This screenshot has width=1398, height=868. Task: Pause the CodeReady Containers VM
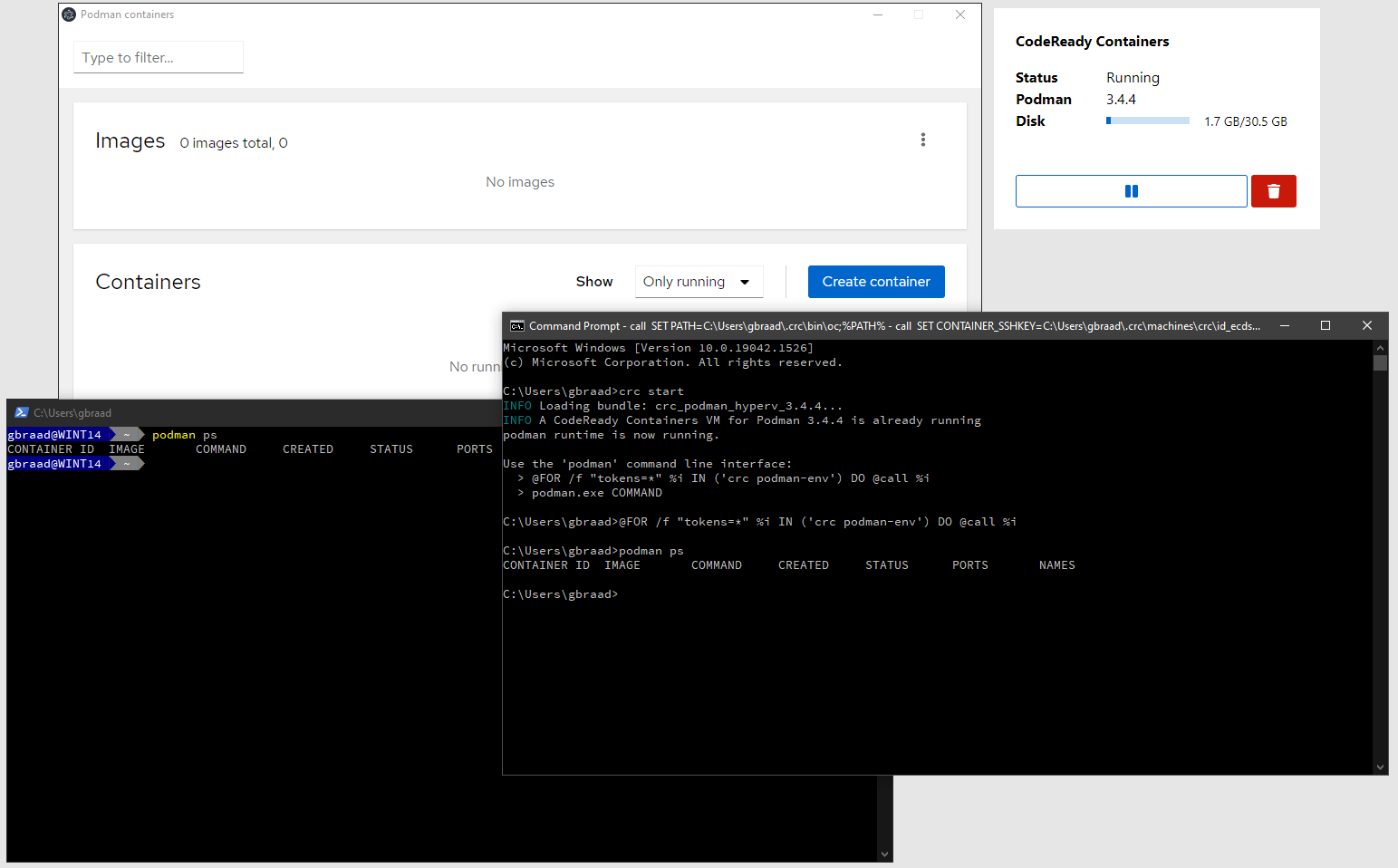click(x=1131, y=191)
